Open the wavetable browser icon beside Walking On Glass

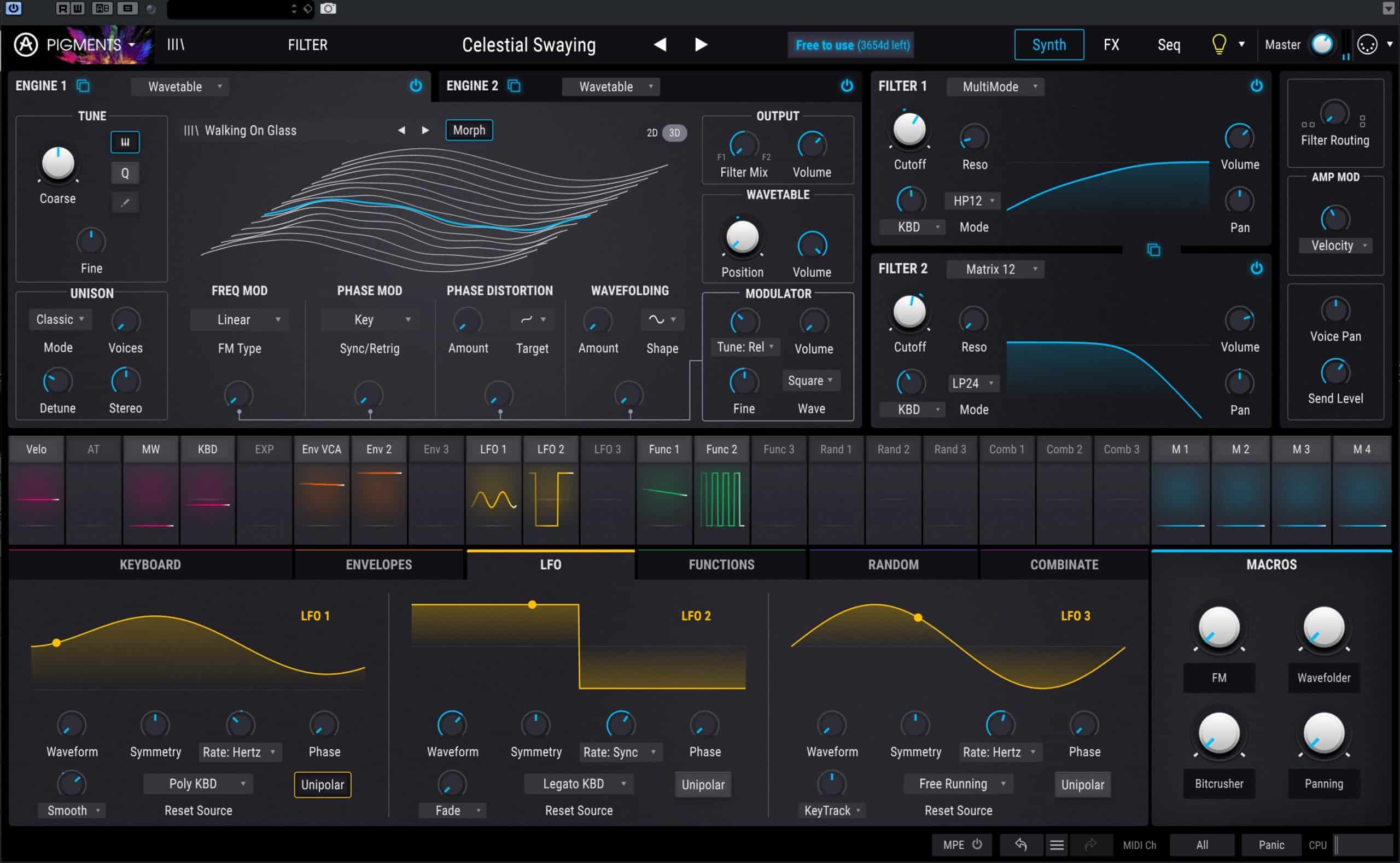click(x=191, y=131)
